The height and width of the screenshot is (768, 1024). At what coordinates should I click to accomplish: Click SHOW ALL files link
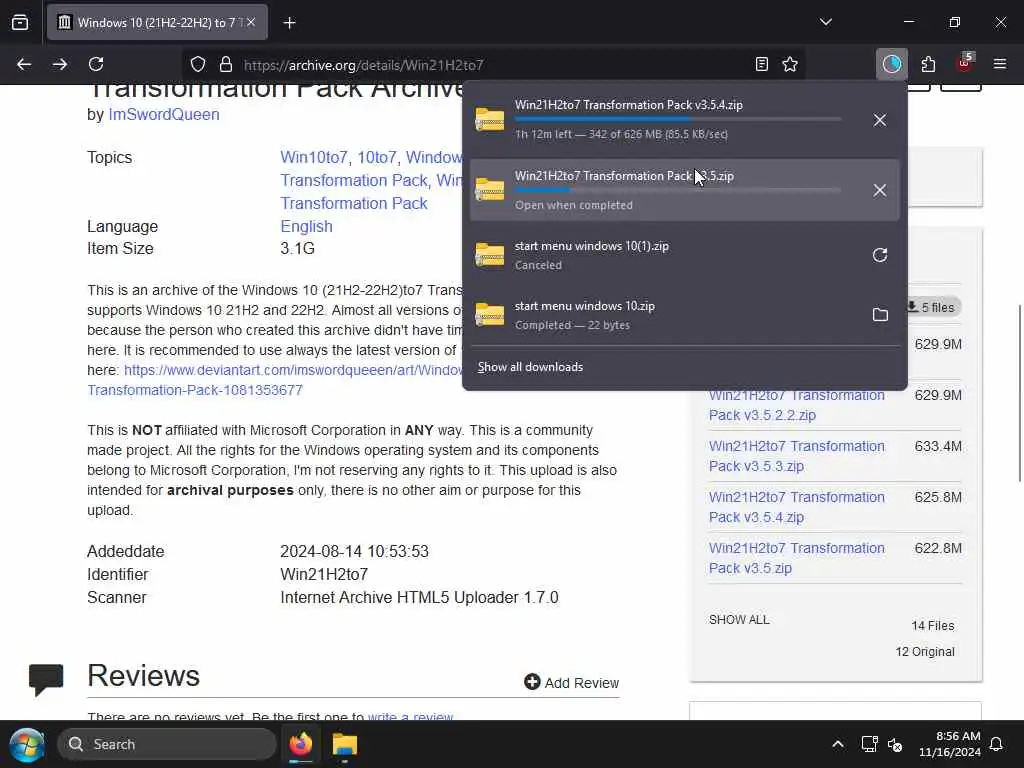739,620
